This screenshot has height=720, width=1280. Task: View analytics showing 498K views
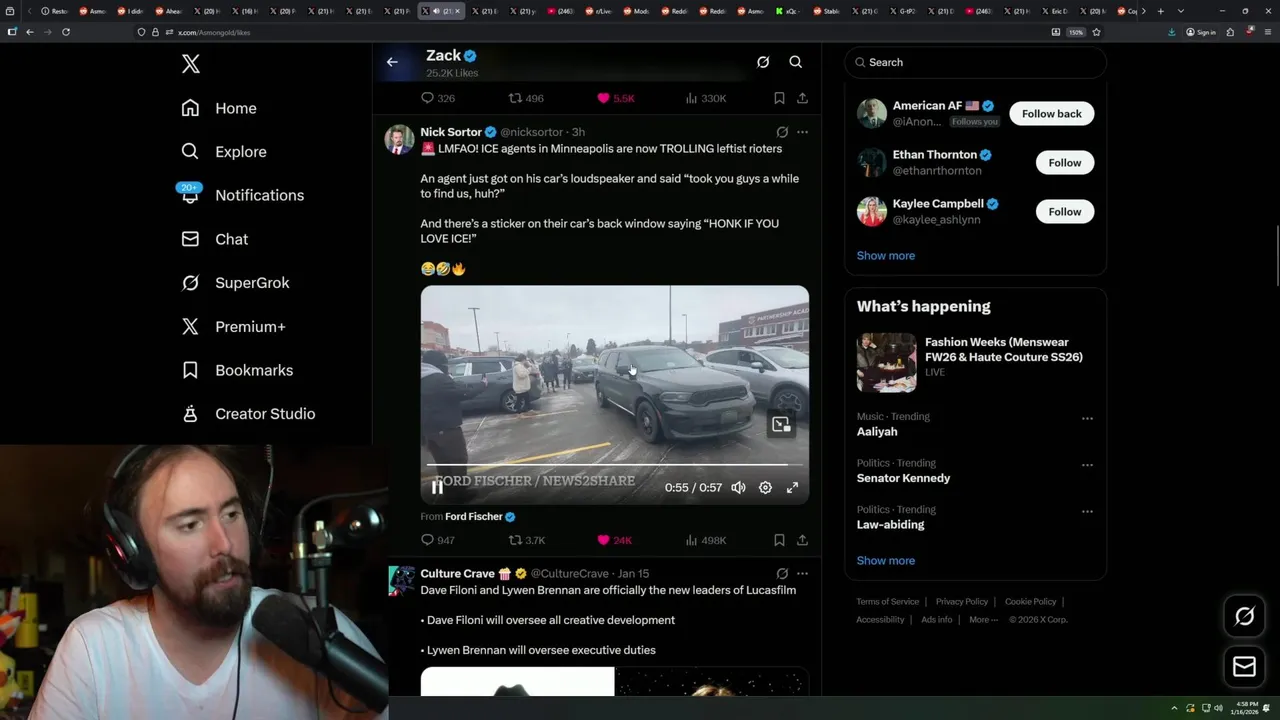click(x=705, y=540)
